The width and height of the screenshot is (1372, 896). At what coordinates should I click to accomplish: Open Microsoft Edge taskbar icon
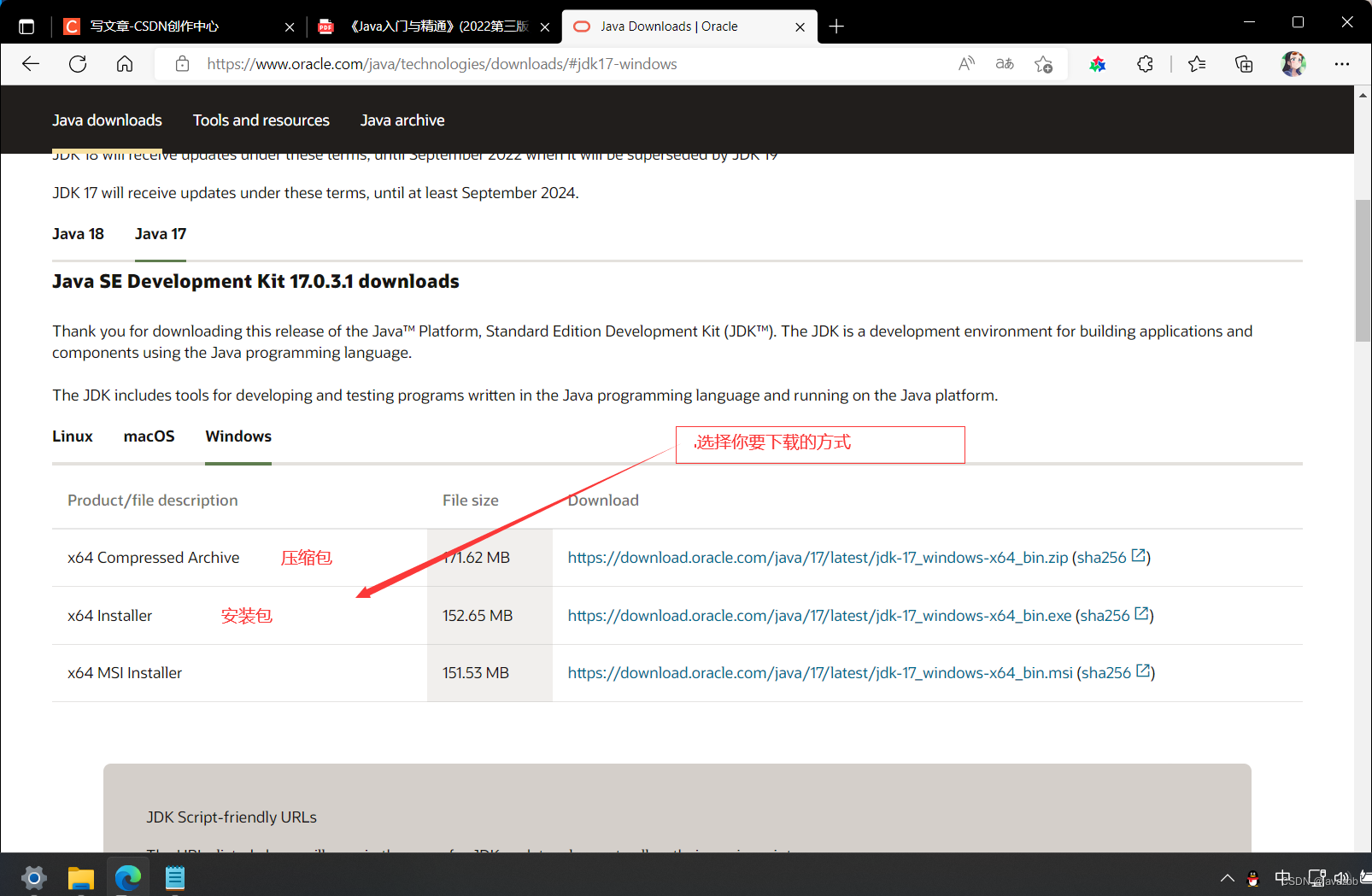pyautogui.click(x=128, y=877)
